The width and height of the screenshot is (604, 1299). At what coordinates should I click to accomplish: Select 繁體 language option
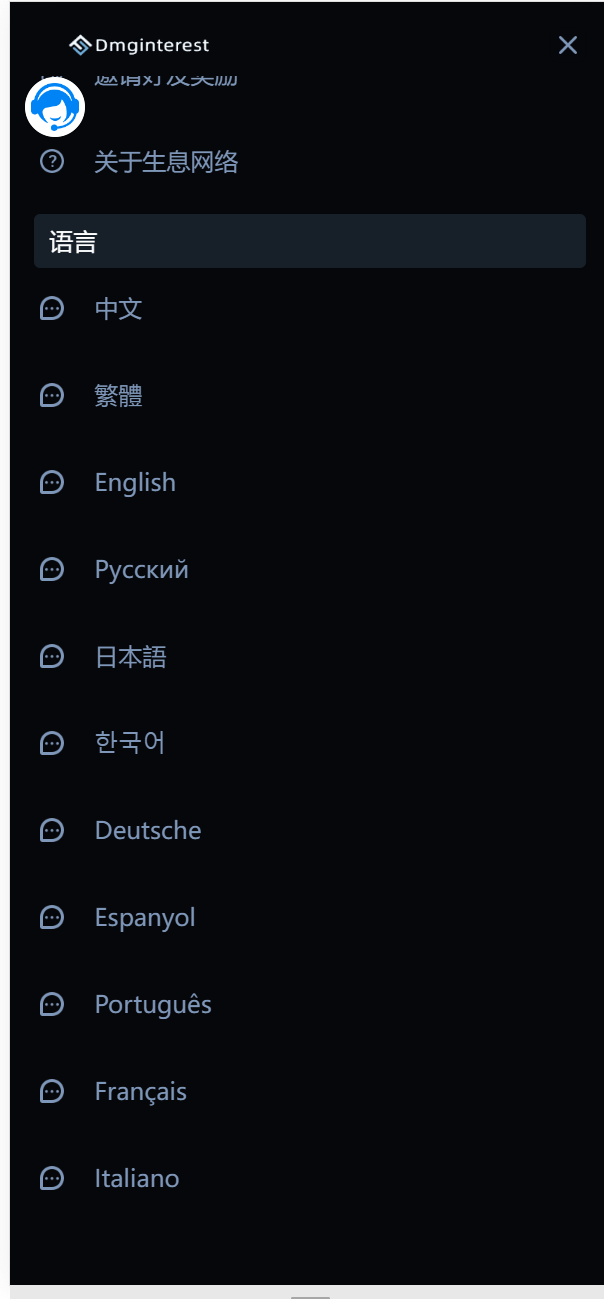pos(119,396)
